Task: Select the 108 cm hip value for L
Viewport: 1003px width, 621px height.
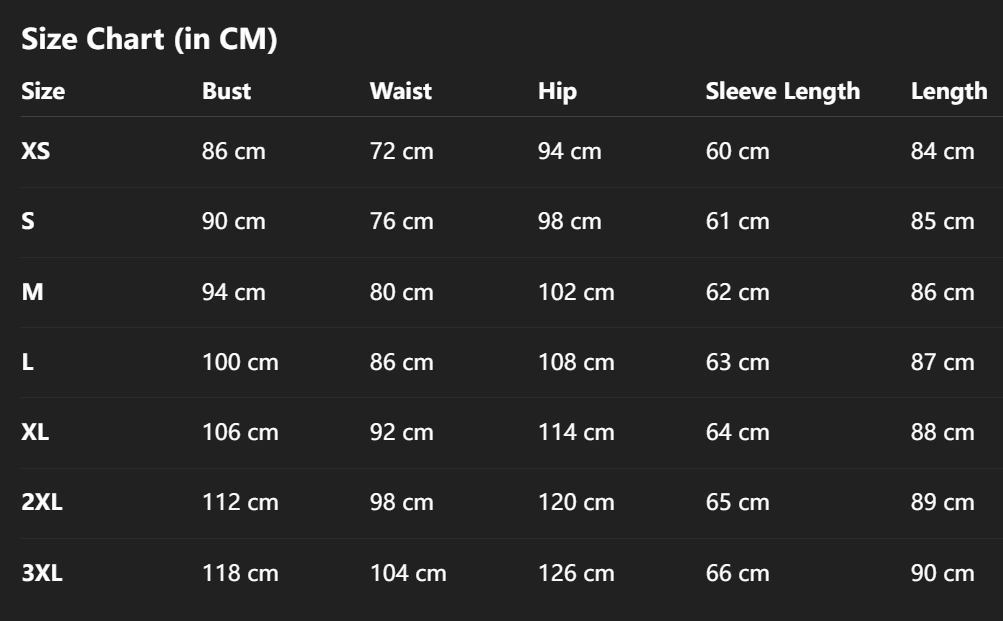Action: point(576,362)
